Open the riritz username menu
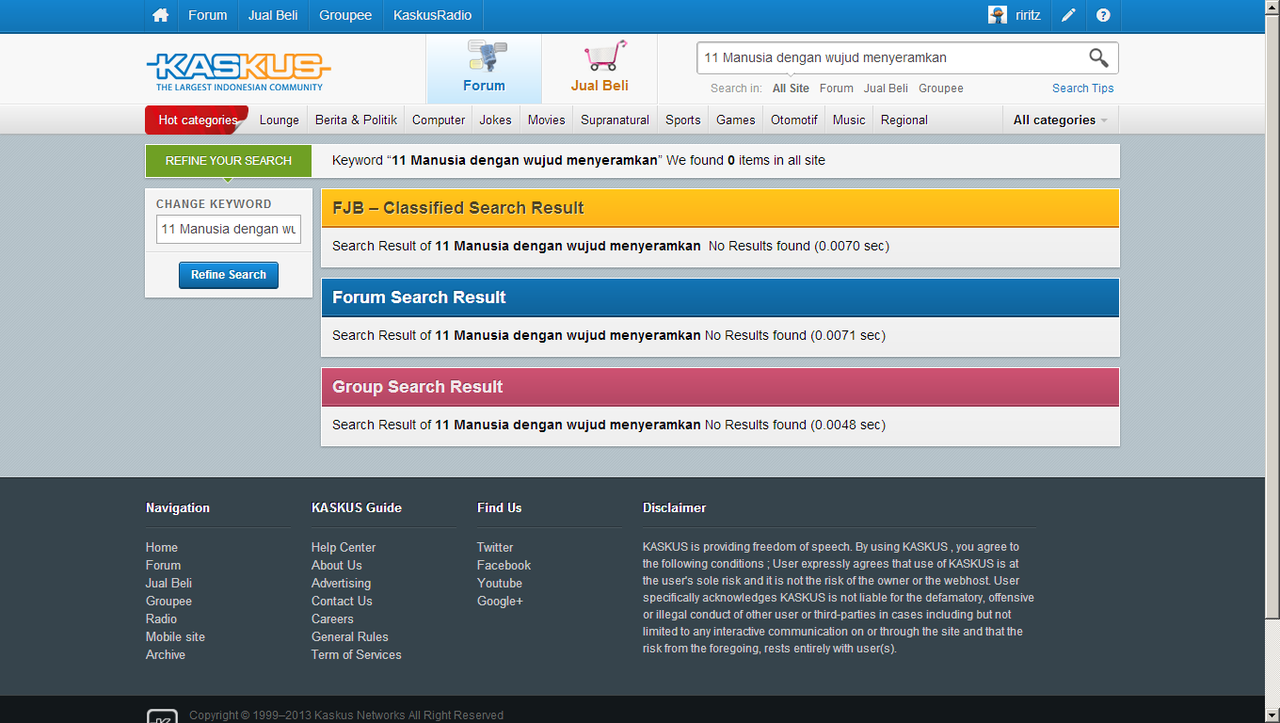Screen dimensions: 1280x723 point(1028,15)
